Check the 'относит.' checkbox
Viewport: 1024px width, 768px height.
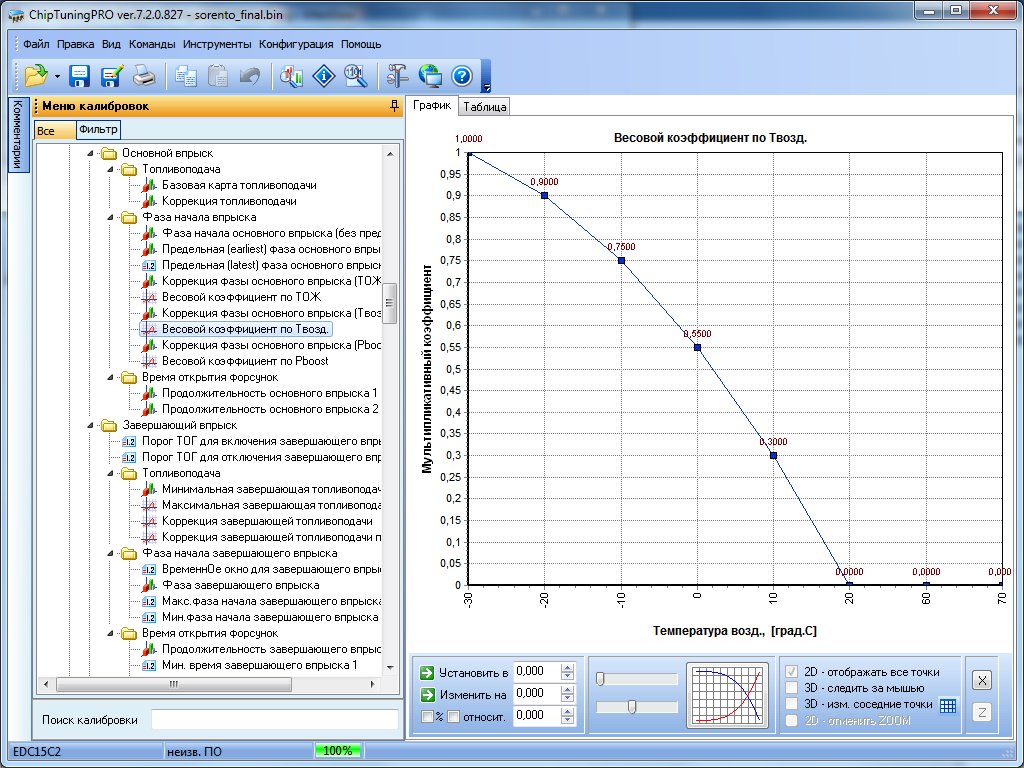(x=452, y=716)
